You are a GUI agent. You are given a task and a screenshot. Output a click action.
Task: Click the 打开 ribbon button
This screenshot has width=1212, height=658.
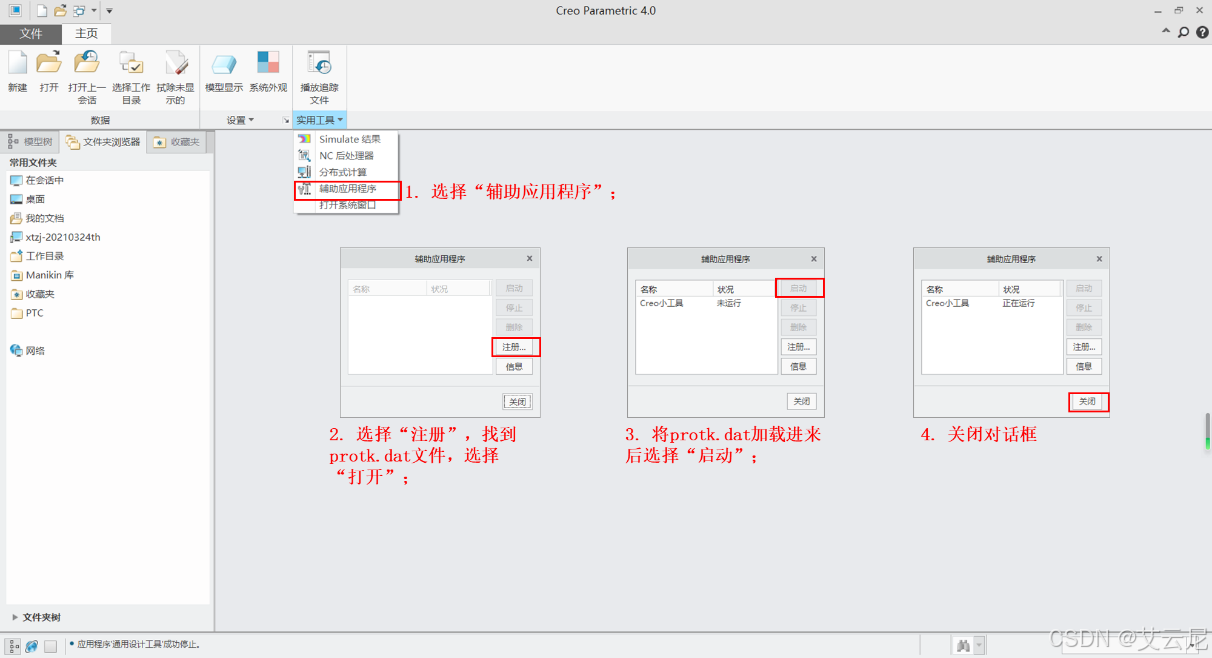tap(49, 72)
